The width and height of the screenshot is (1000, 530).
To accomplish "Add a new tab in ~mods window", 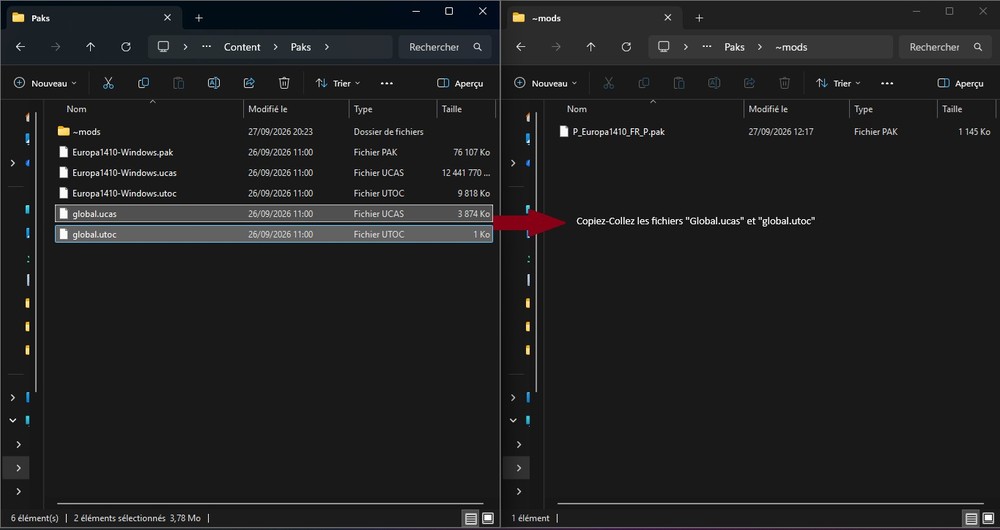I will click(699, 18).
